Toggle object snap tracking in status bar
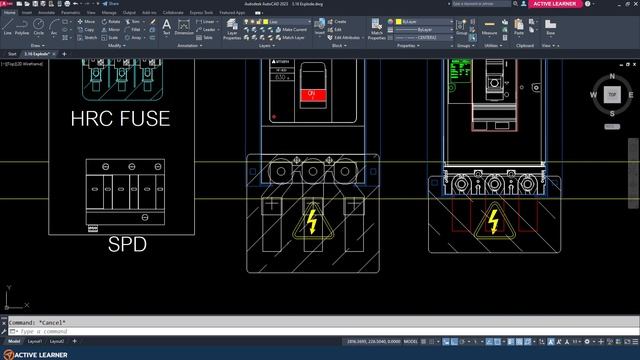Screen dimensions: 640x360 [x=489, y=342]
